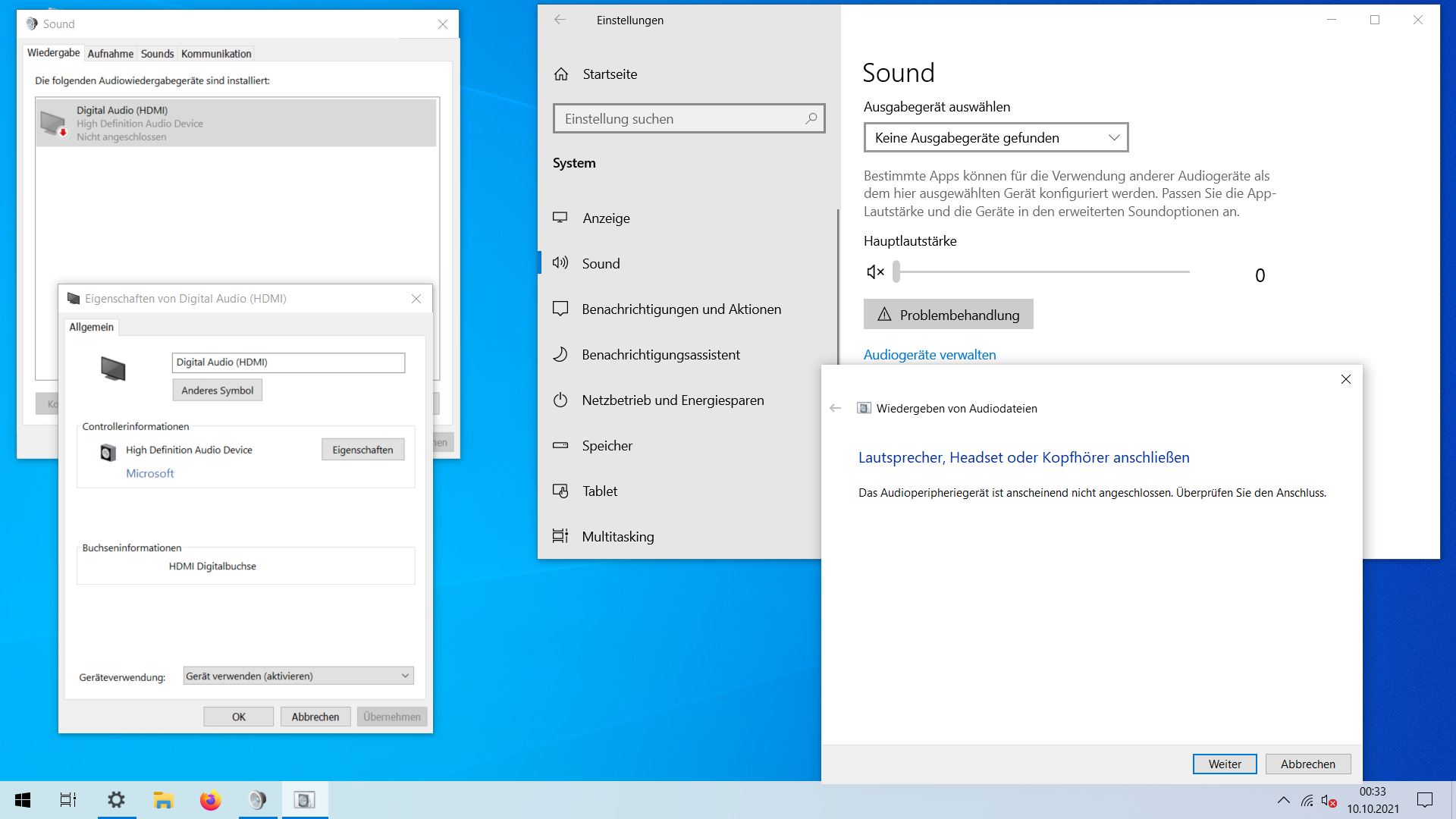Screen dimensions: 1456x819
Task: Click the Startseite home icon
Action: (x=561, y=74)
